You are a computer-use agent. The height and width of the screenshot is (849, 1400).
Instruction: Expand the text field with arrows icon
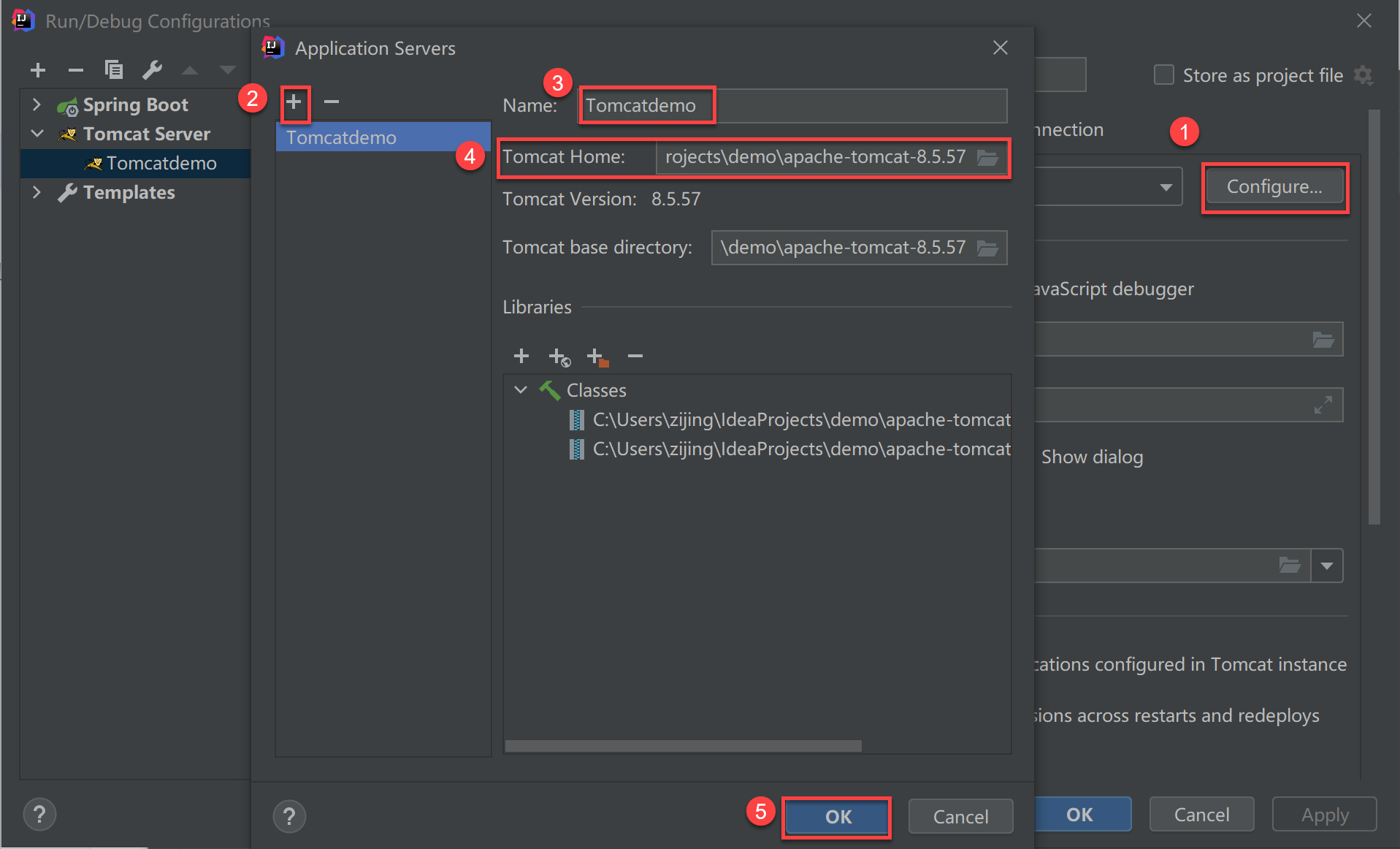pyautogui.click(x=1323, y=405)
